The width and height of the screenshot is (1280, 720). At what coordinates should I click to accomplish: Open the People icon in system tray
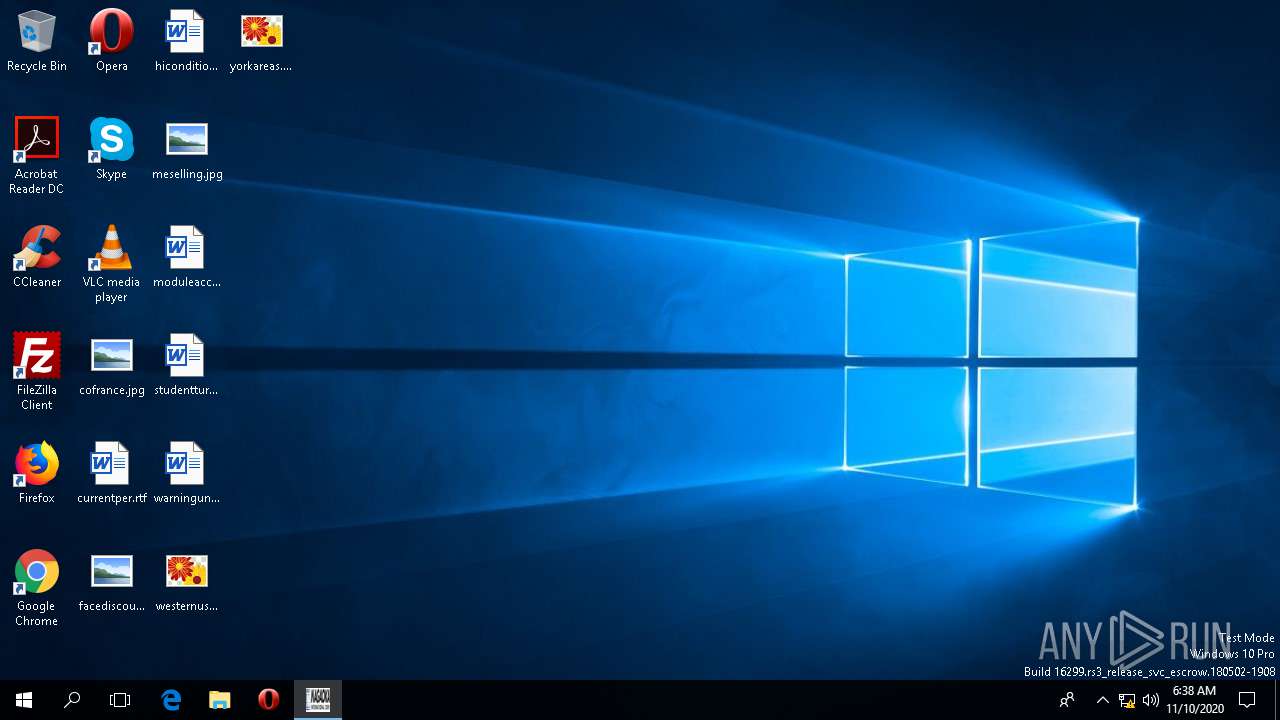point(1067,700)
